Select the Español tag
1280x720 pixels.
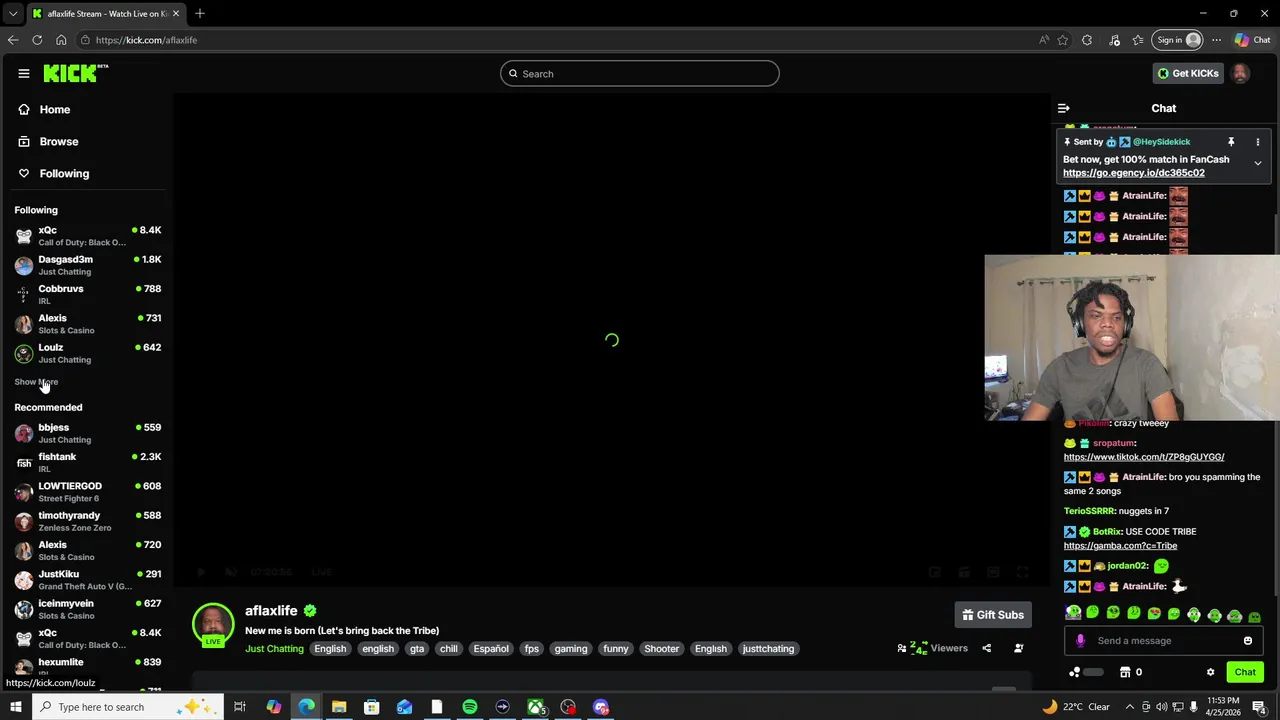pos(491,649)
